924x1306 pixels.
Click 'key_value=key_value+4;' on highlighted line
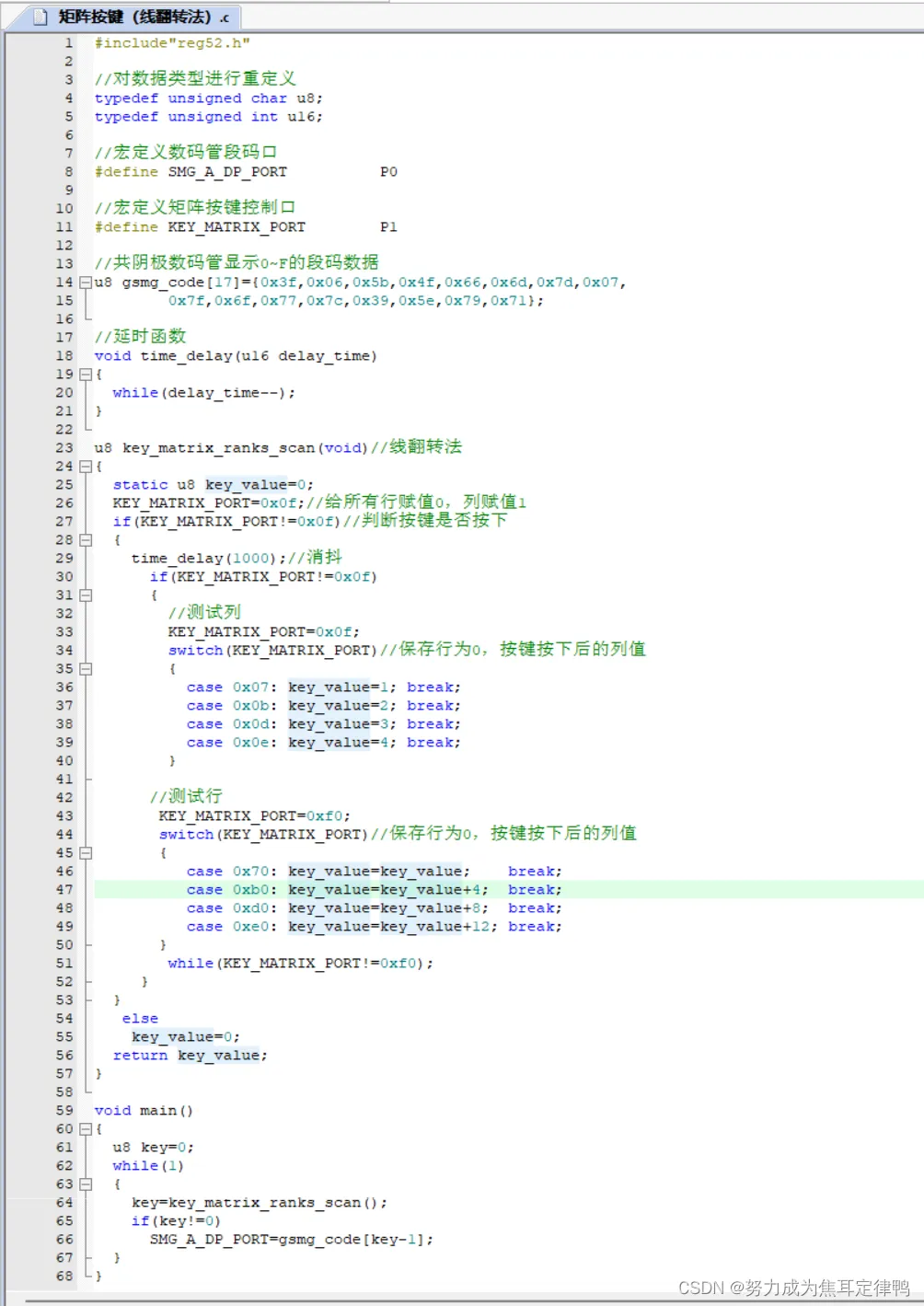tap(388, 890)
